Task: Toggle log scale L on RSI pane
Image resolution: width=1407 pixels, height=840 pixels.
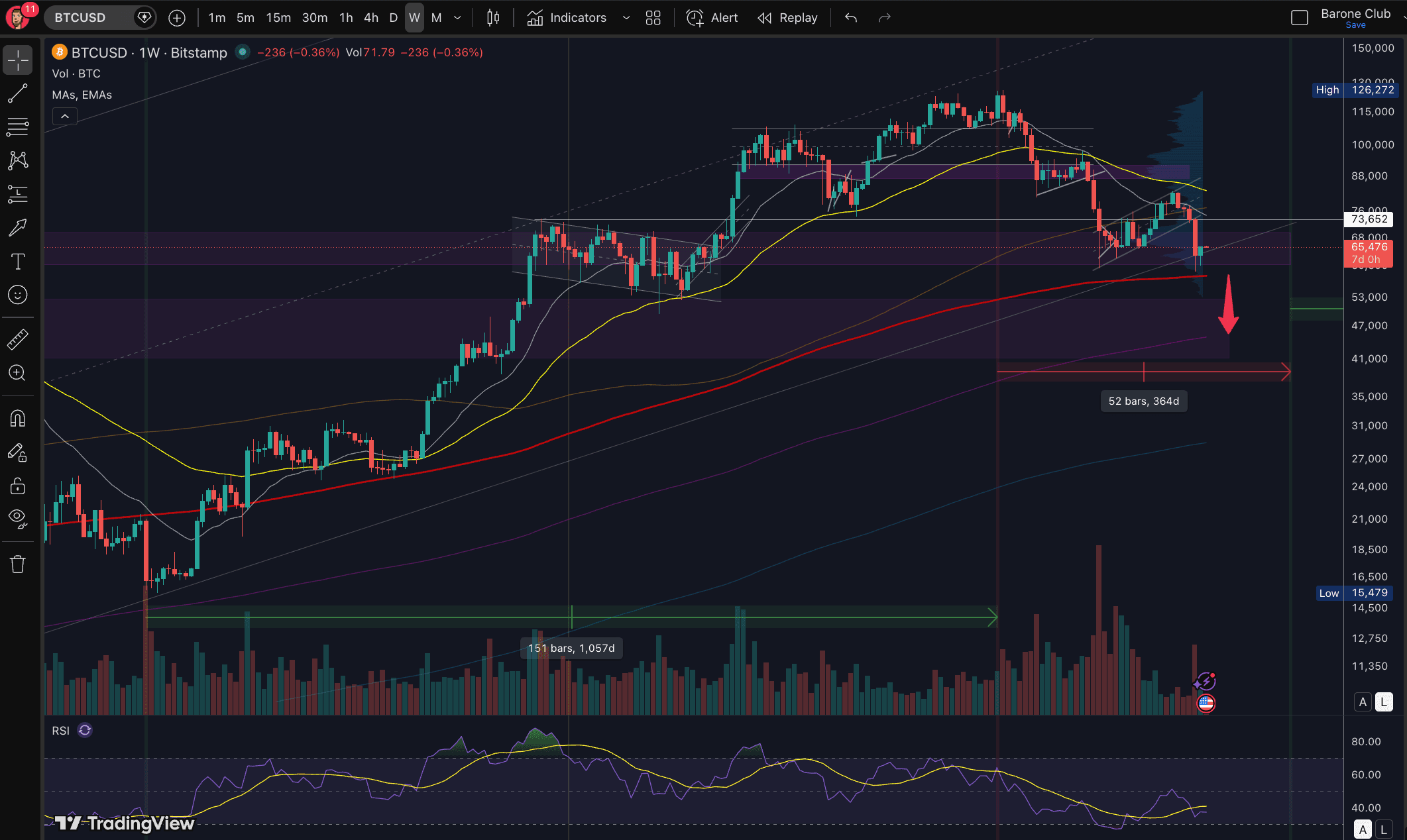Action: click(x=1384, y=829)
